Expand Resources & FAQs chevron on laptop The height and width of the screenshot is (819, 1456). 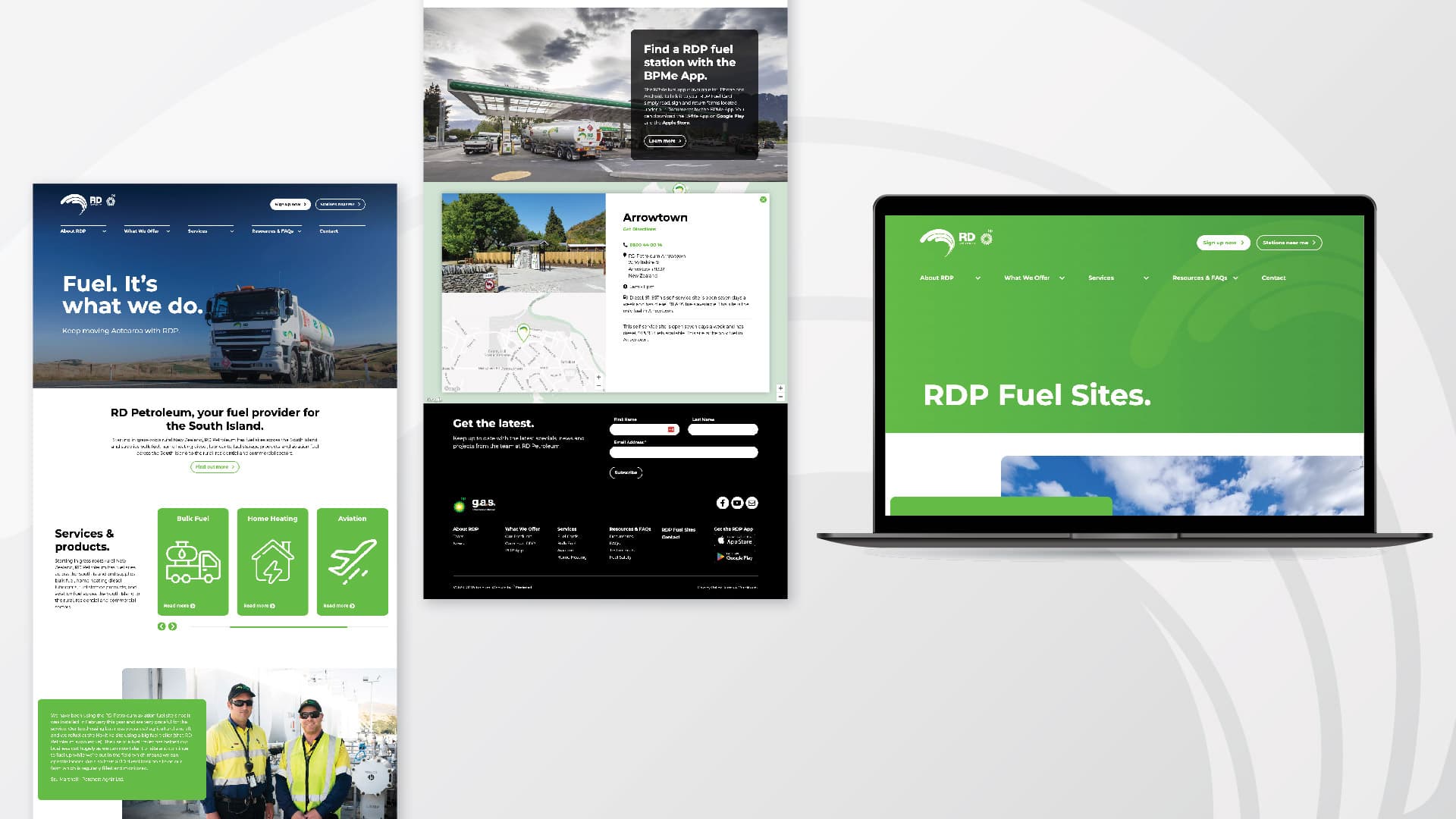coord(1235,278)
